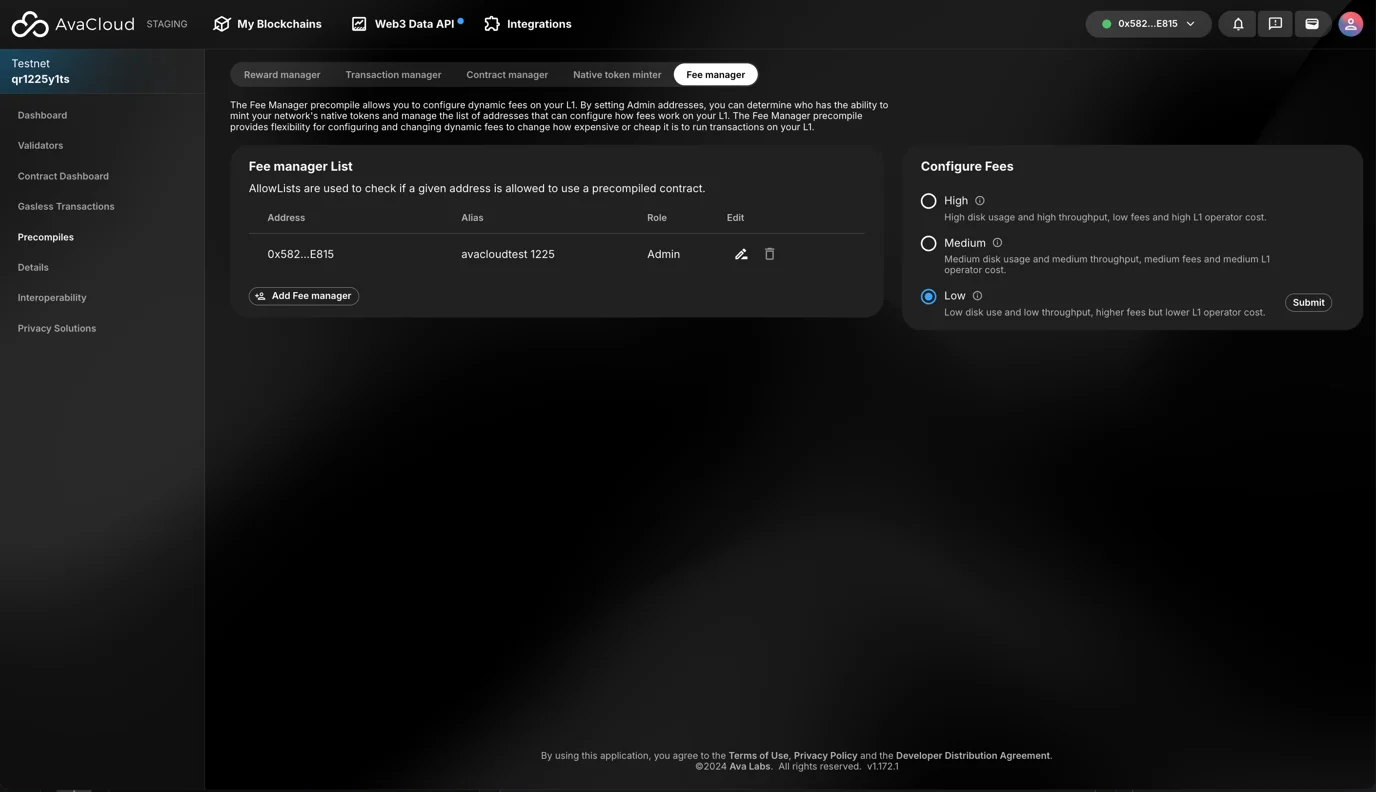Open the user profile avatar
Viewport: 1376px width, 792px height.
click(x=1350, y=24)
